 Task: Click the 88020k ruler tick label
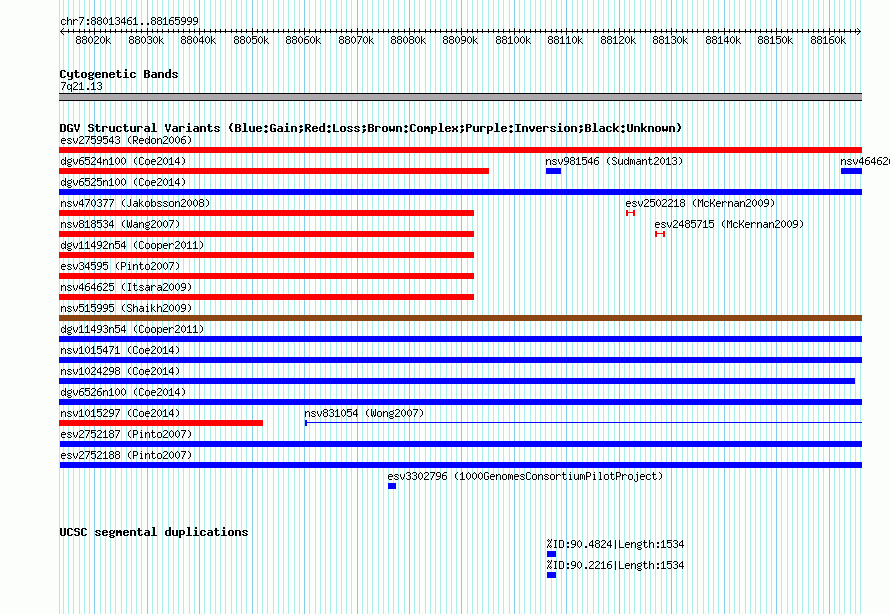point(93,40)
